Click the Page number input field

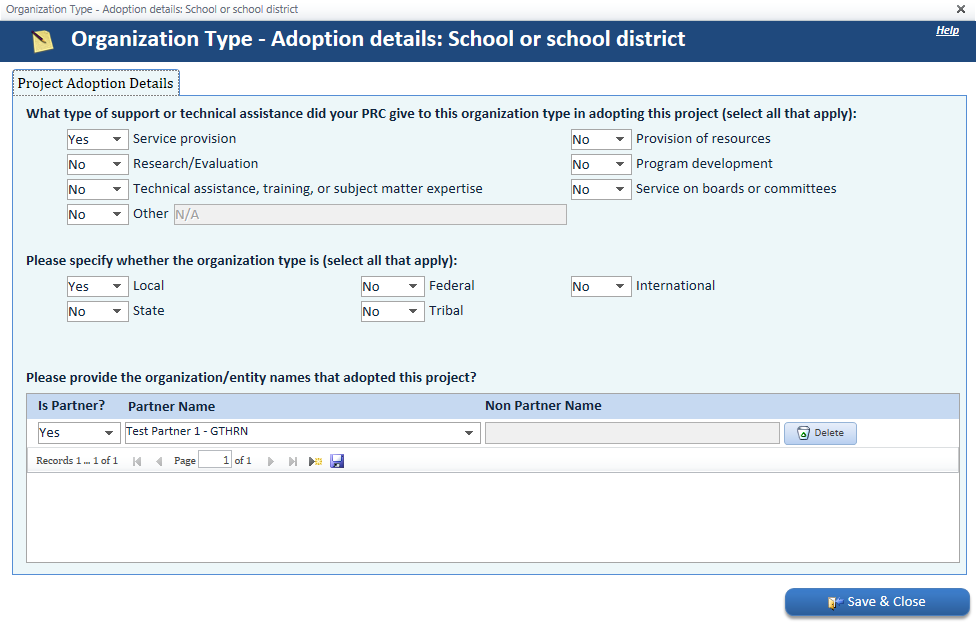click(215, 461)
